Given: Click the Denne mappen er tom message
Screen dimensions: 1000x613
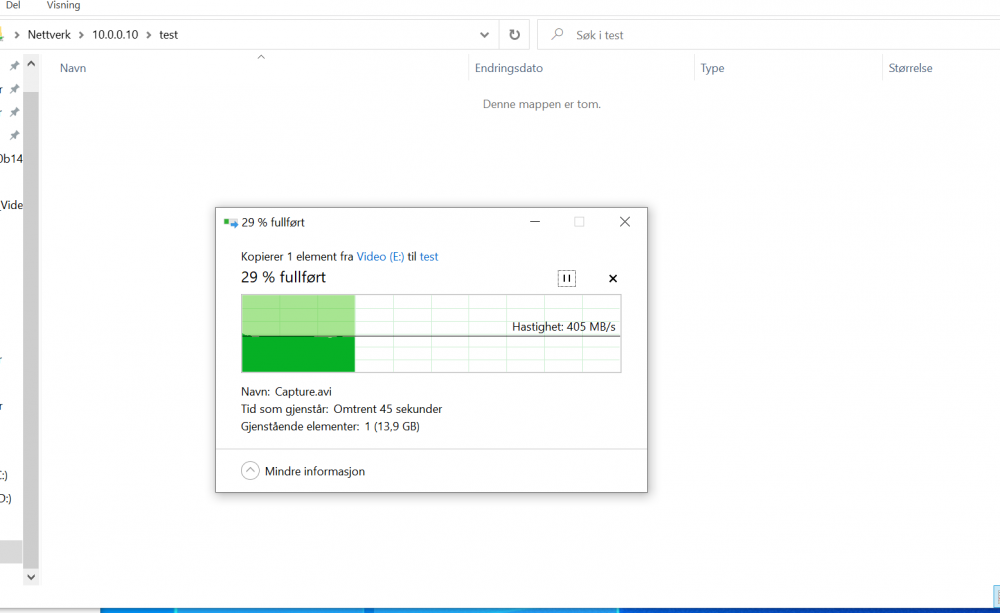Looking at the screenshot, I should [x=541, y=104].
